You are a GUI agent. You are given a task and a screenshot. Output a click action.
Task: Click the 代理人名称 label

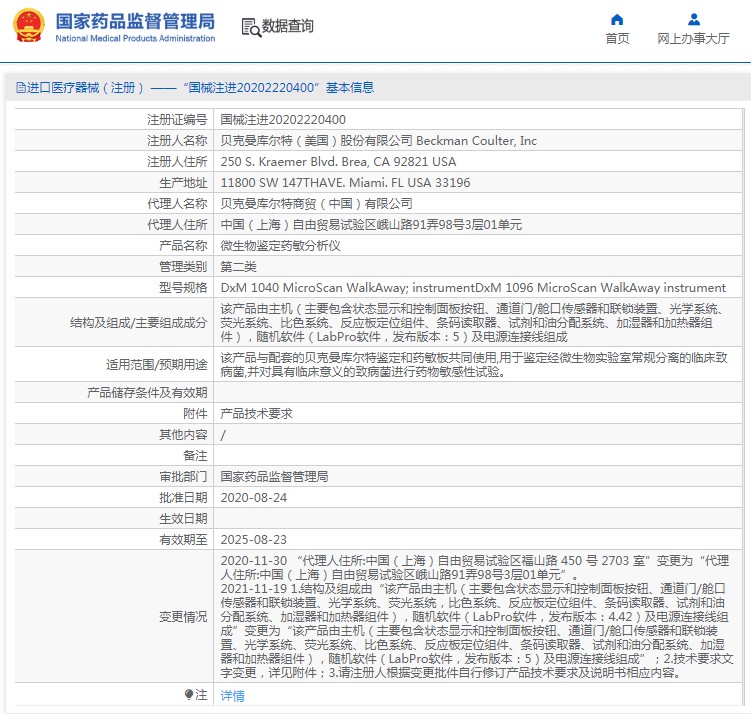(x=177, y=204)
